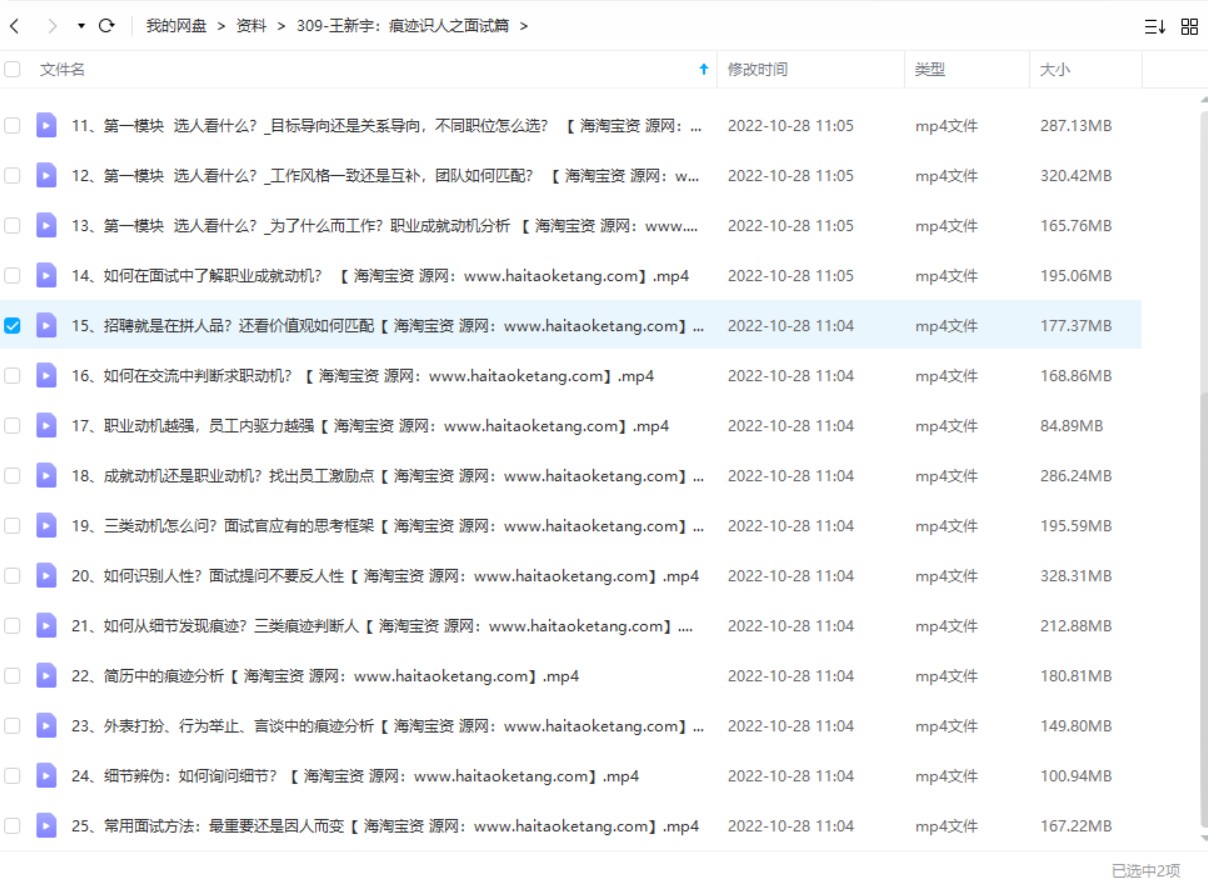
Task: Check the box for file 13
Action: click(12, 225)
